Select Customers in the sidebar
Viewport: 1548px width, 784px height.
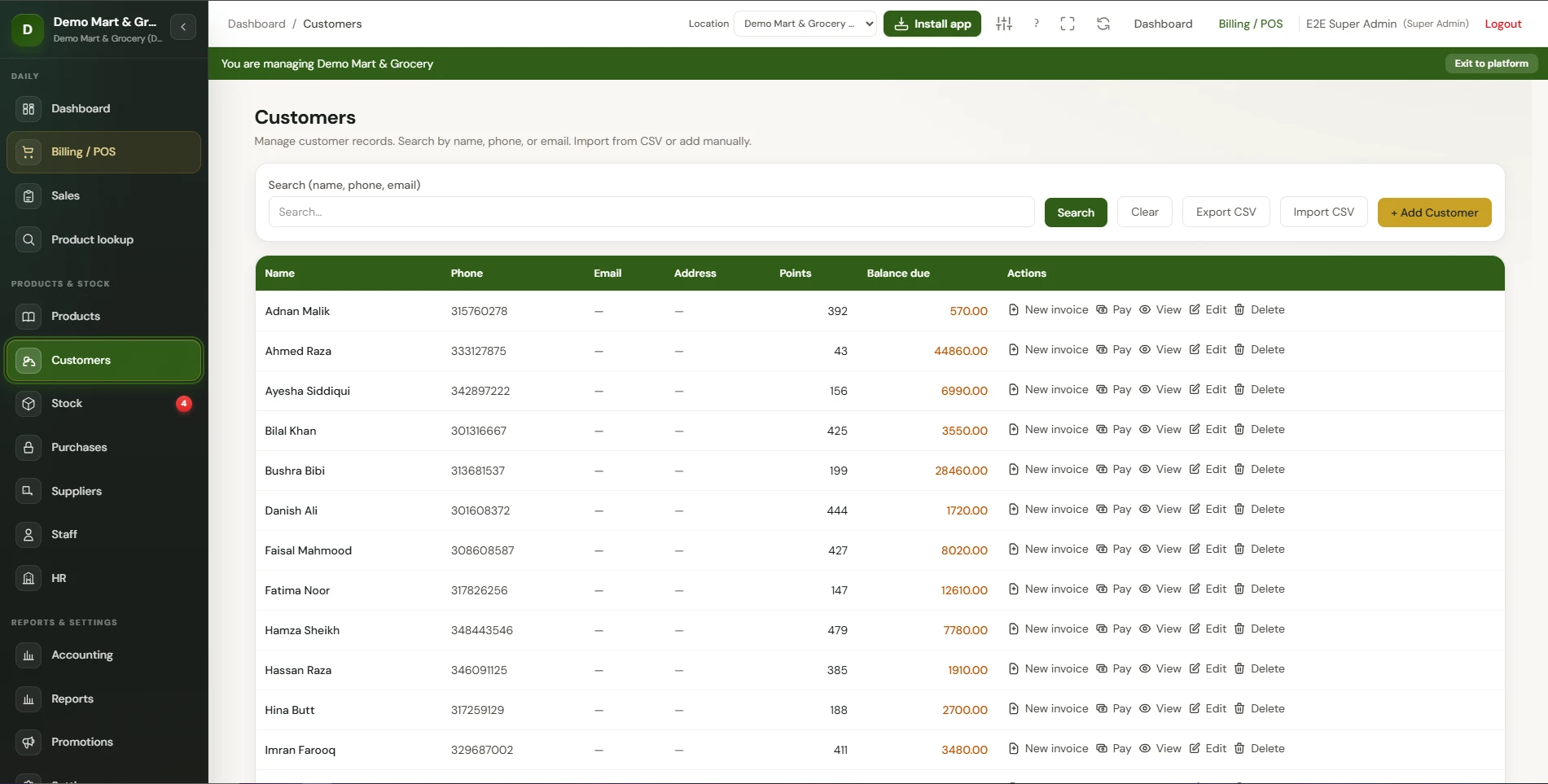click(x=103, y=360)
